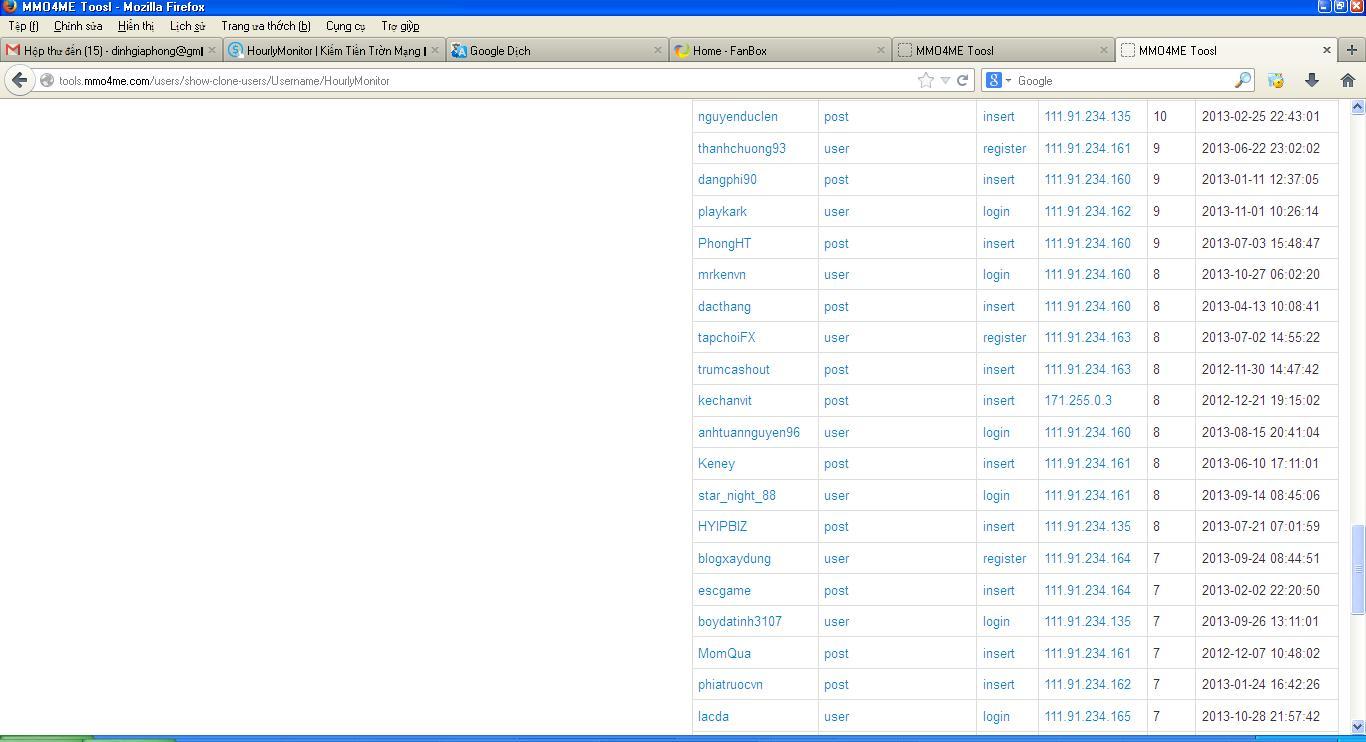Click the site identity globe icon in address bar

(x=46, y=81)
